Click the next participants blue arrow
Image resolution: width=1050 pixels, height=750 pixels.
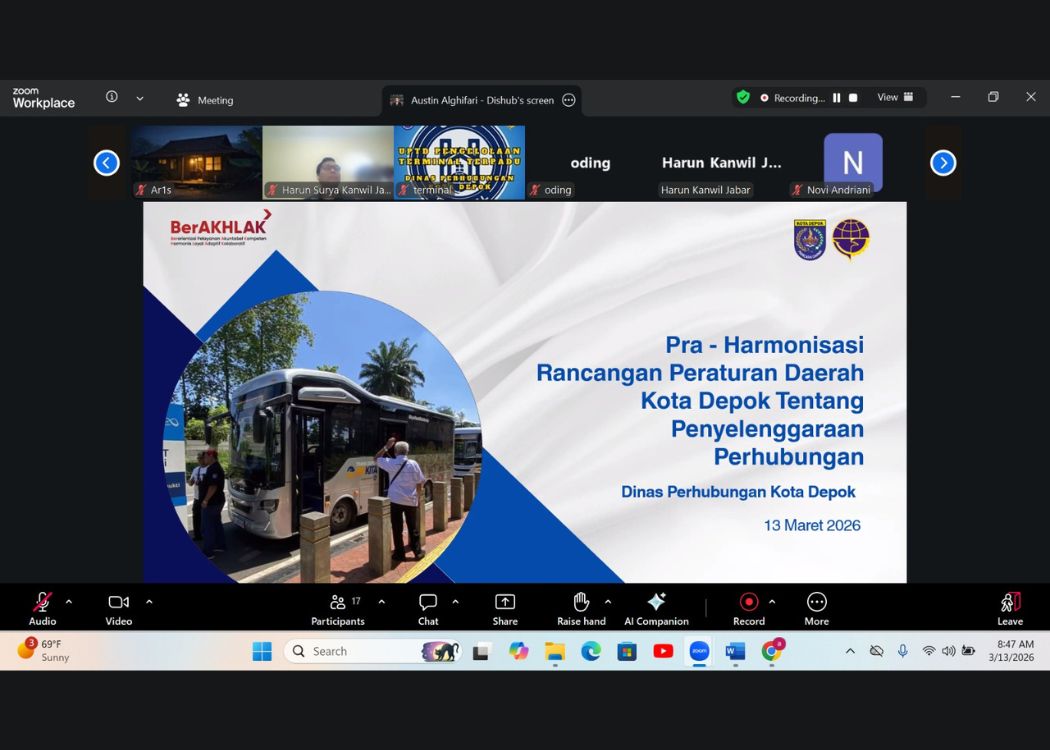pyautogui.click(x=942, y=162)
